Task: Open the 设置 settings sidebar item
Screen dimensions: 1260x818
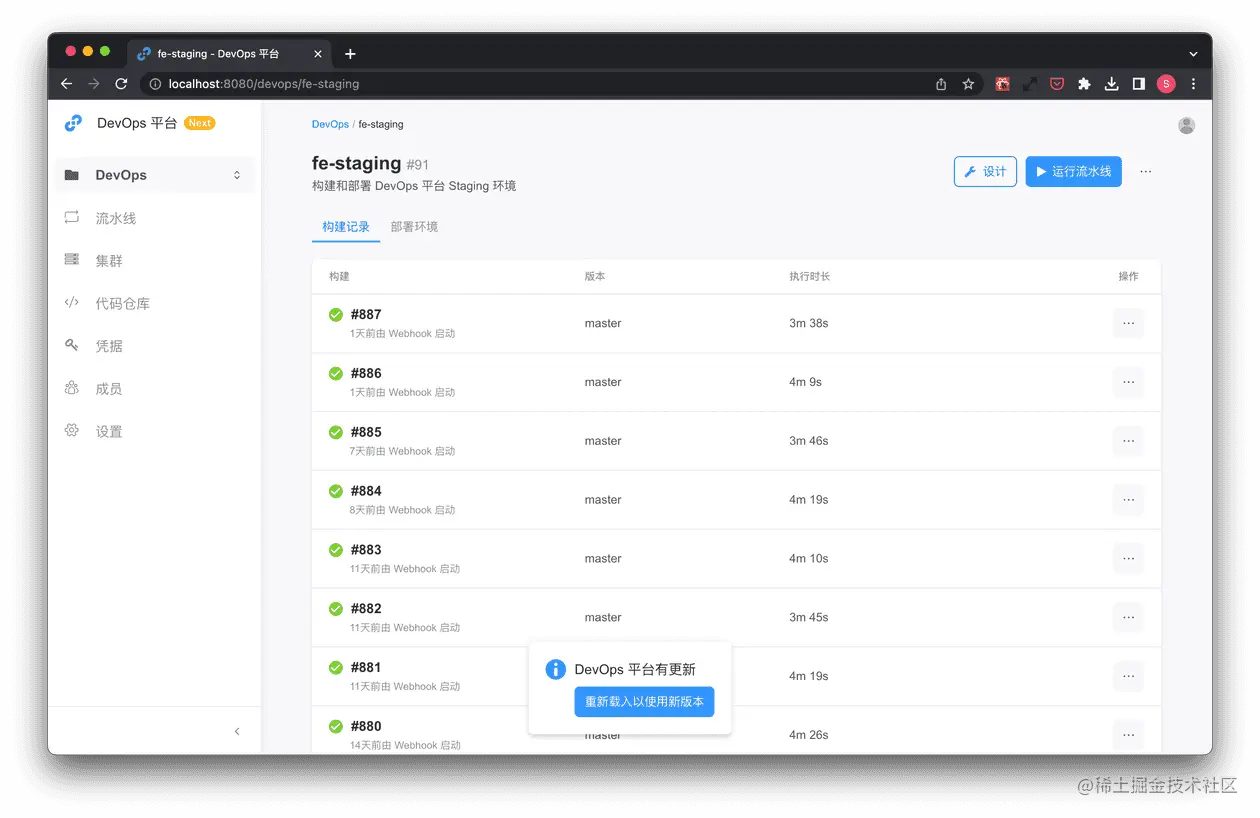Action: pos(155,431)
